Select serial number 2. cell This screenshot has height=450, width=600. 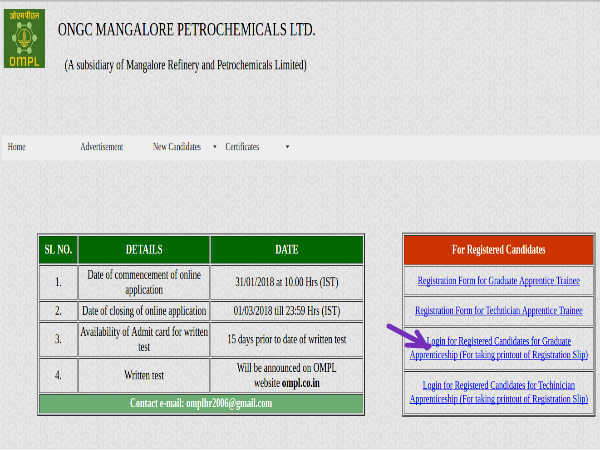pyautogui.click(x=58, y=311)
